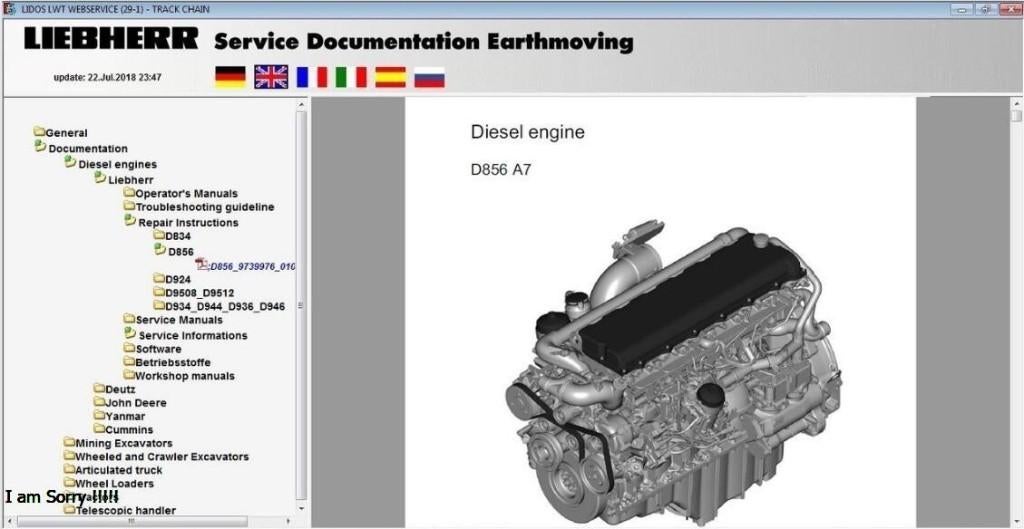The width and height of the screenshot is (1024, 529).
Task: Select the German flag language icon
Action: tap(230, 77)
